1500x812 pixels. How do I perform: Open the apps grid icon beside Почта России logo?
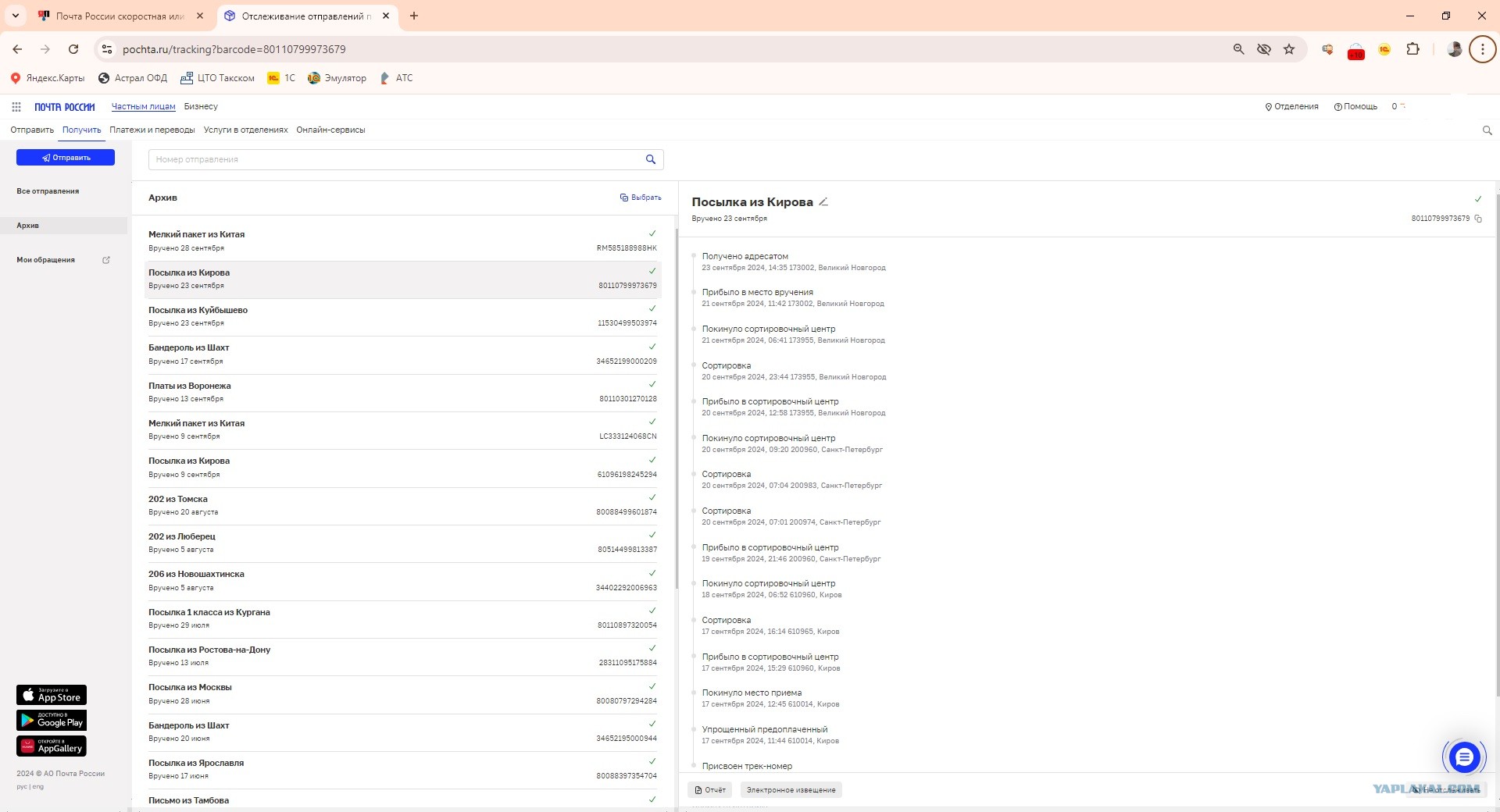(x=16, y=107)
